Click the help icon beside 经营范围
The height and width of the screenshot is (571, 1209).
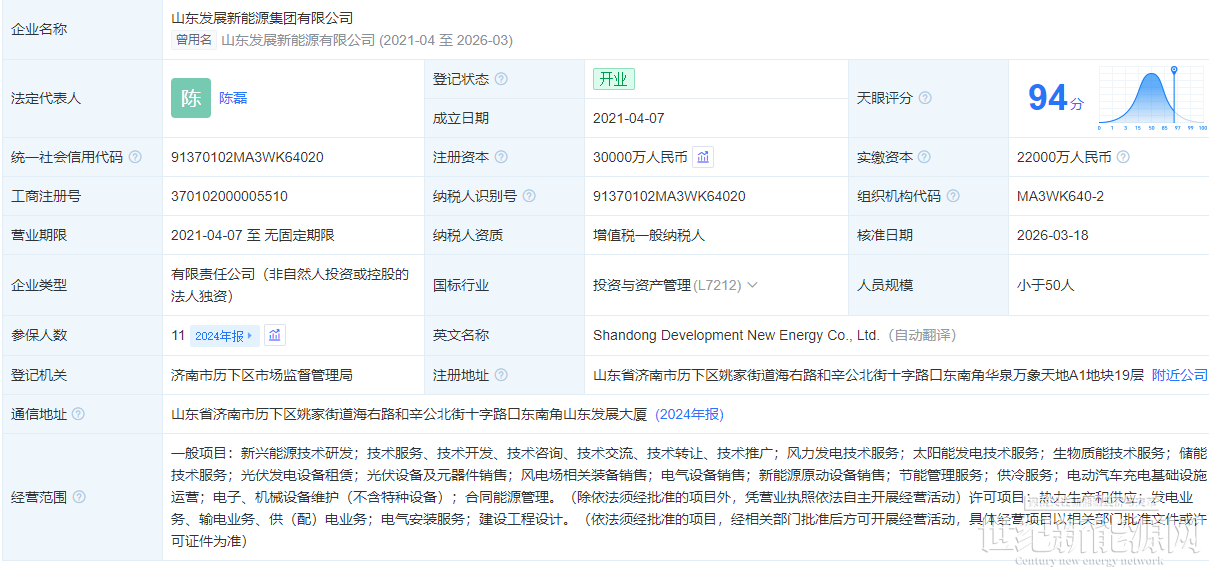79,497
